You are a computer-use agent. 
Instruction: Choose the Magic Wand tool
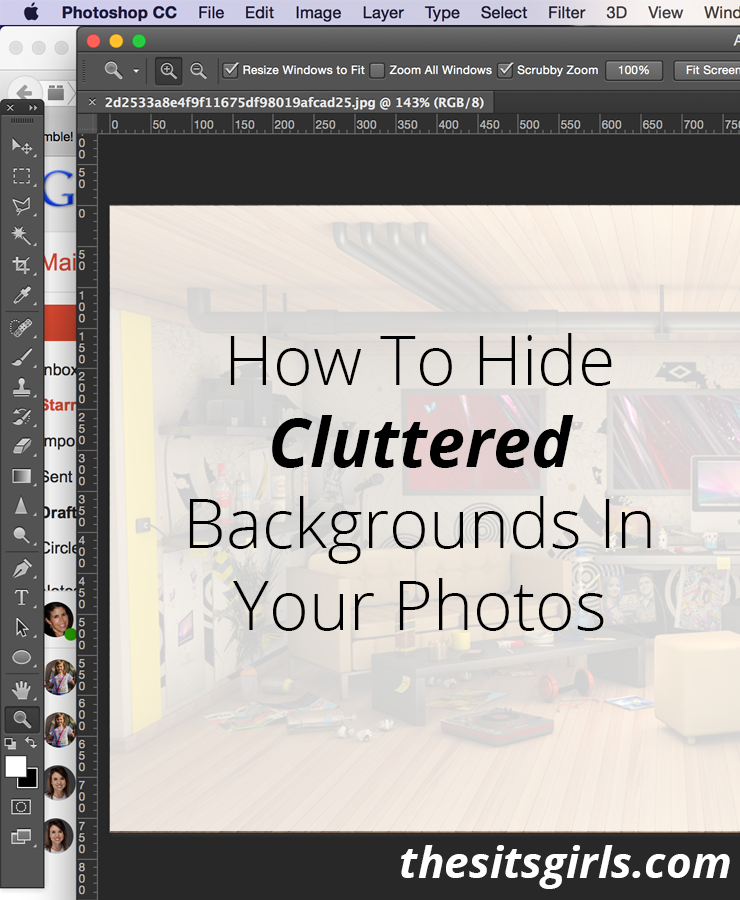pos(22,235)
